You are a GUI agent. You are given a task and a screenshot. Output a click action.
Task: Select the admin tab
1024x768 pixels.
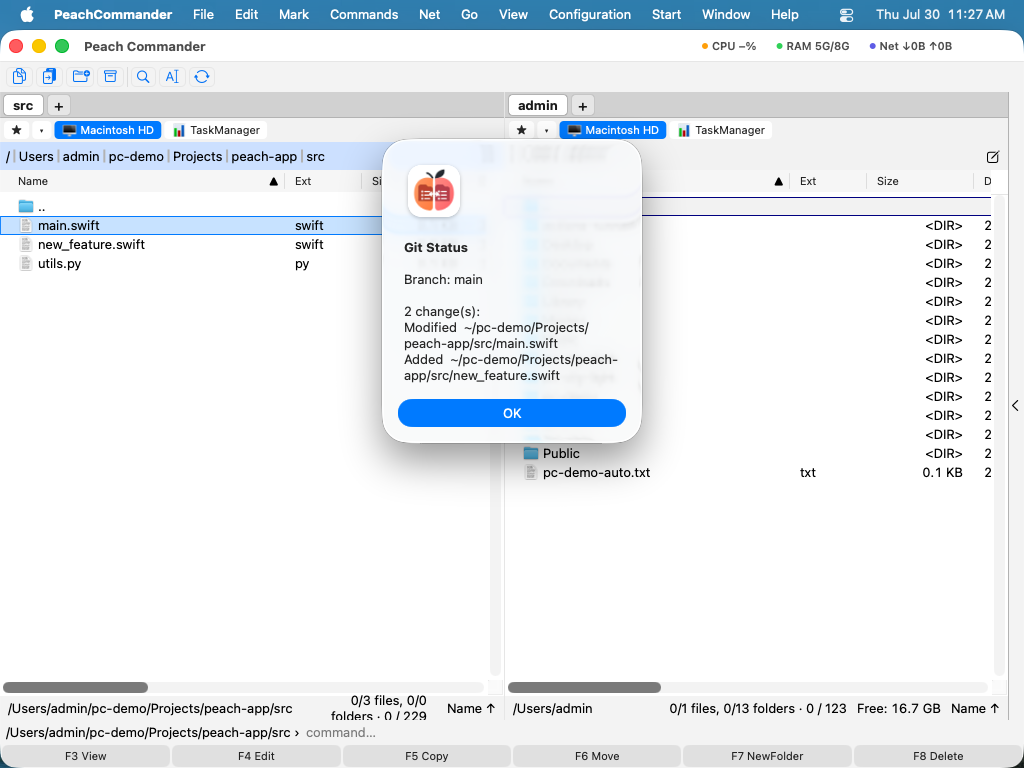(x=538, y=106)
